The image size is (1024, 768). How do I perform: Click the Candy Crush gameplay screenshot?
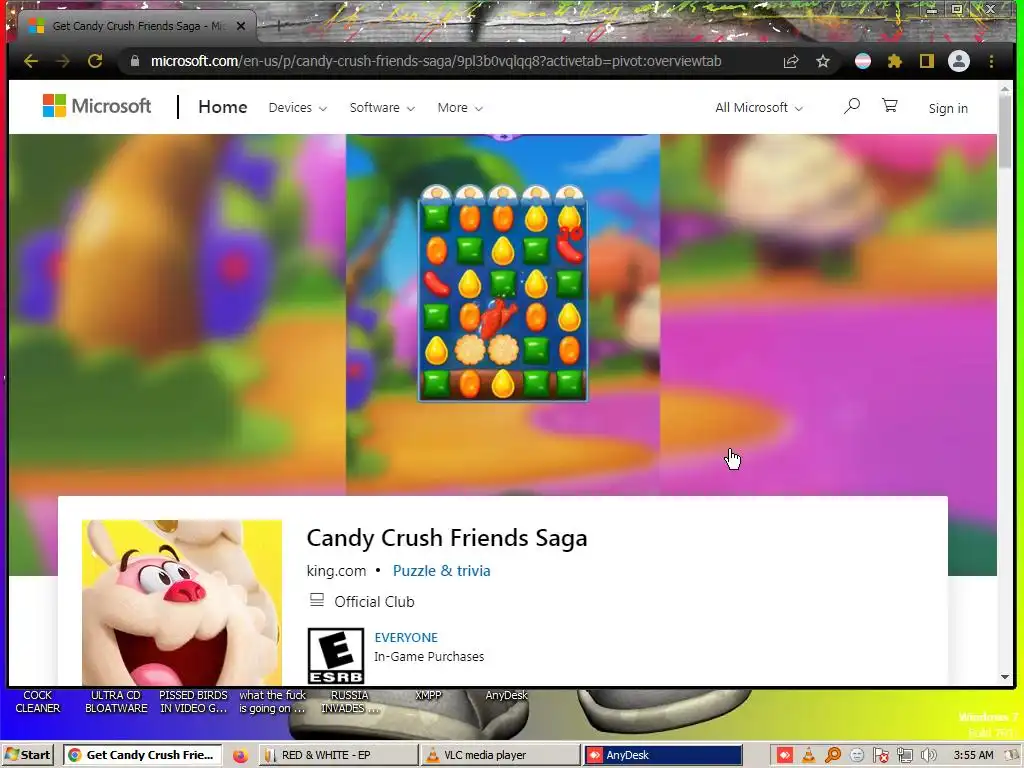pyautogui.click(x=503, y=313)
